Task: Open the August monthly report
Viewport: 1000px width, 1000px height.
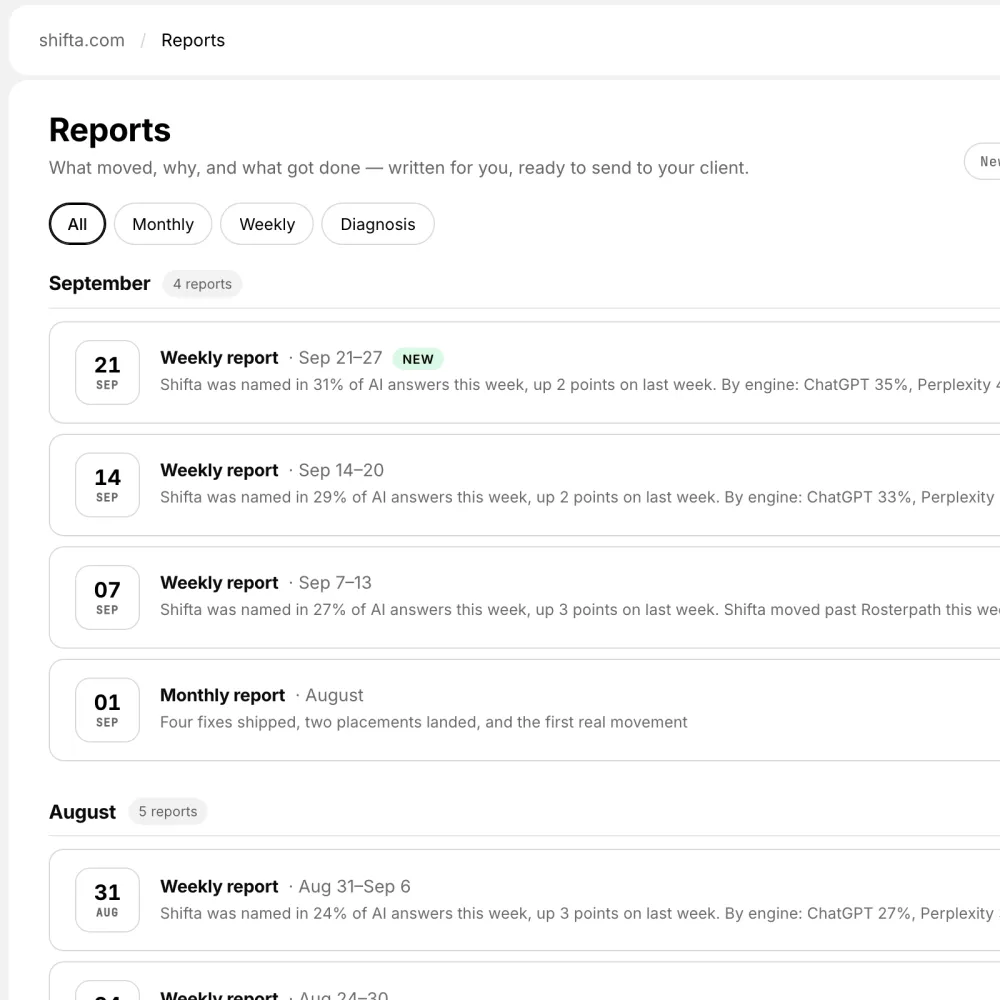Action: pyautogui.click(x=524, y=710)
